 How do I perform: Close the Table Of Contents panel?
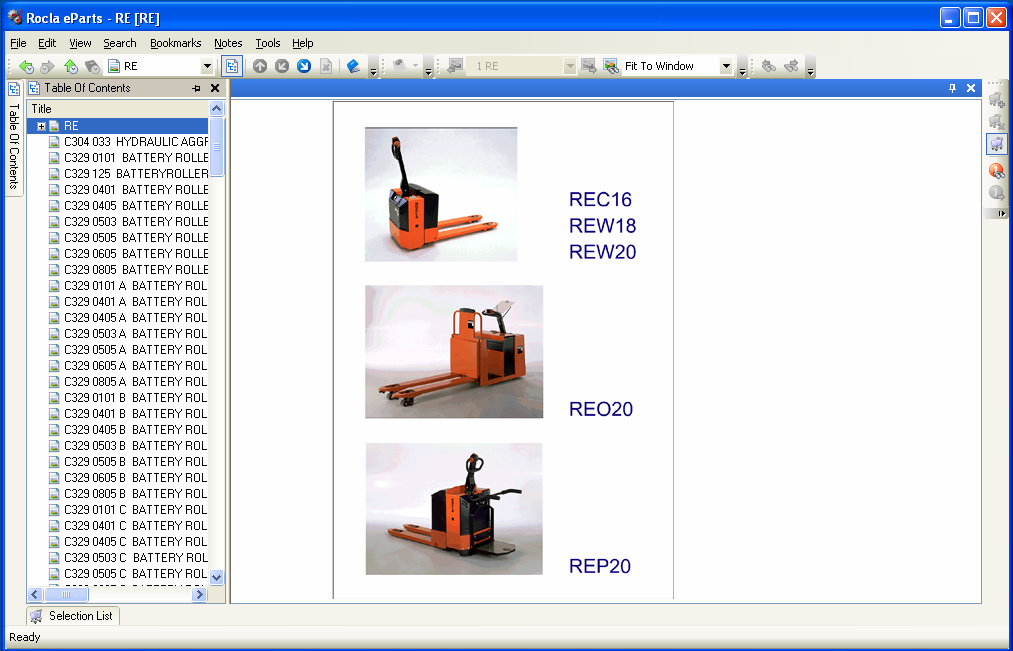[x=215, y=88]
